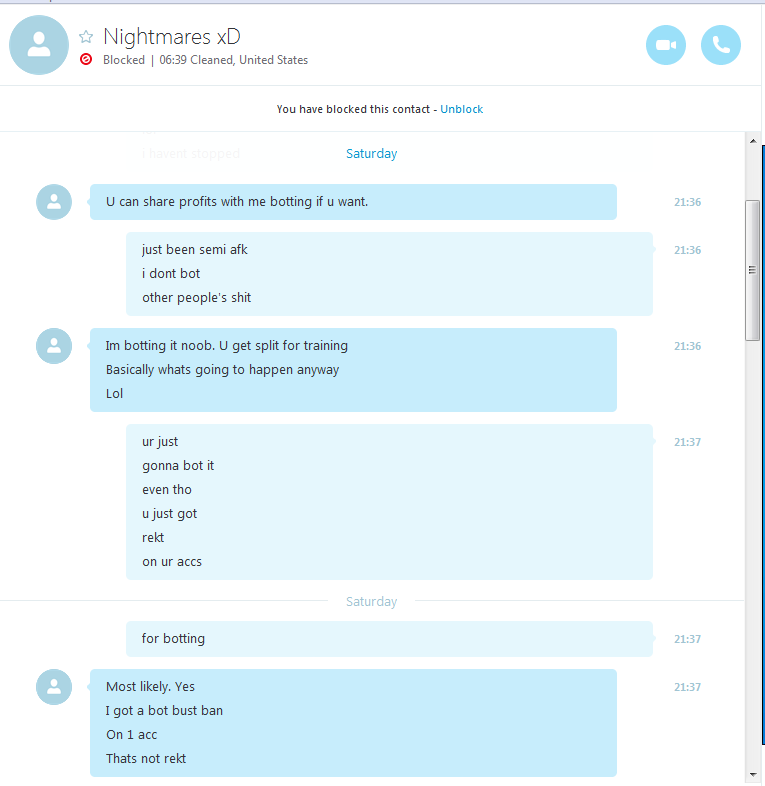Click the contact name Nightmares xD
This screenshot has height=786, width=765.
(172, 37)
